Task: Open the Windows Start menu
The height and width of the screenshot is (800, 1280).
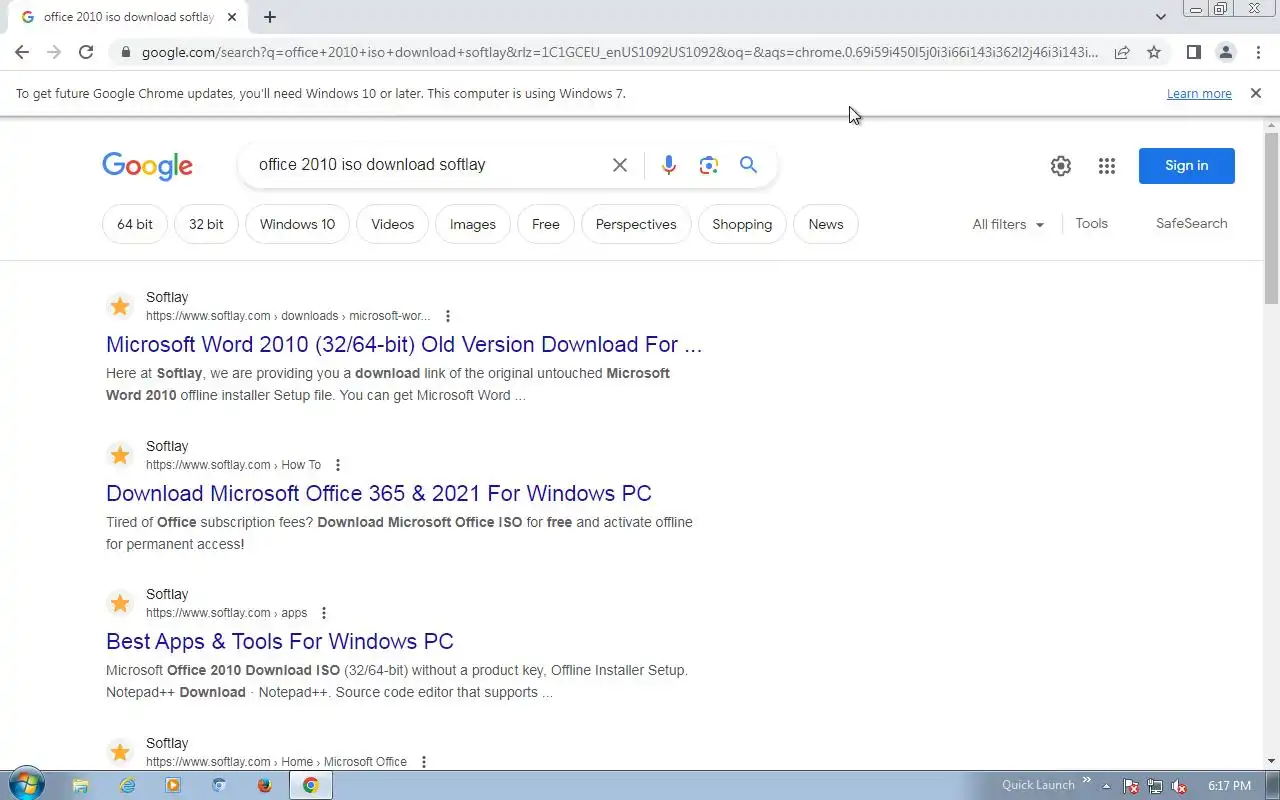Action: [25, 785]
